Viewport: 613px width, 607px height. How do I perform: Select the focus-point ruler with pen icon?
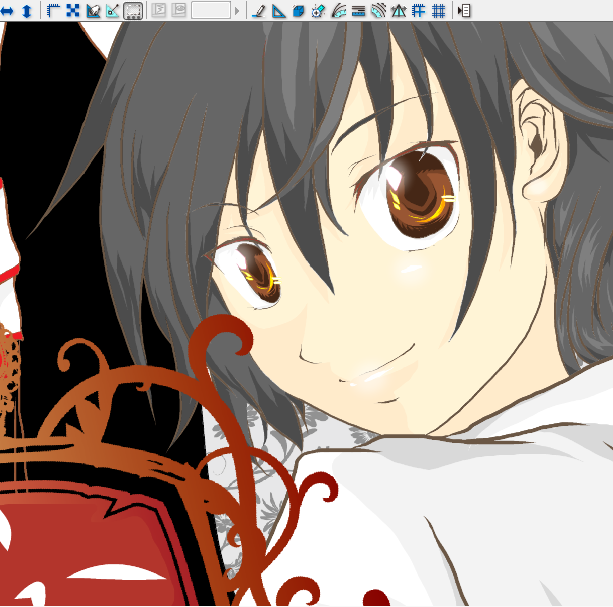pos(319,11)
